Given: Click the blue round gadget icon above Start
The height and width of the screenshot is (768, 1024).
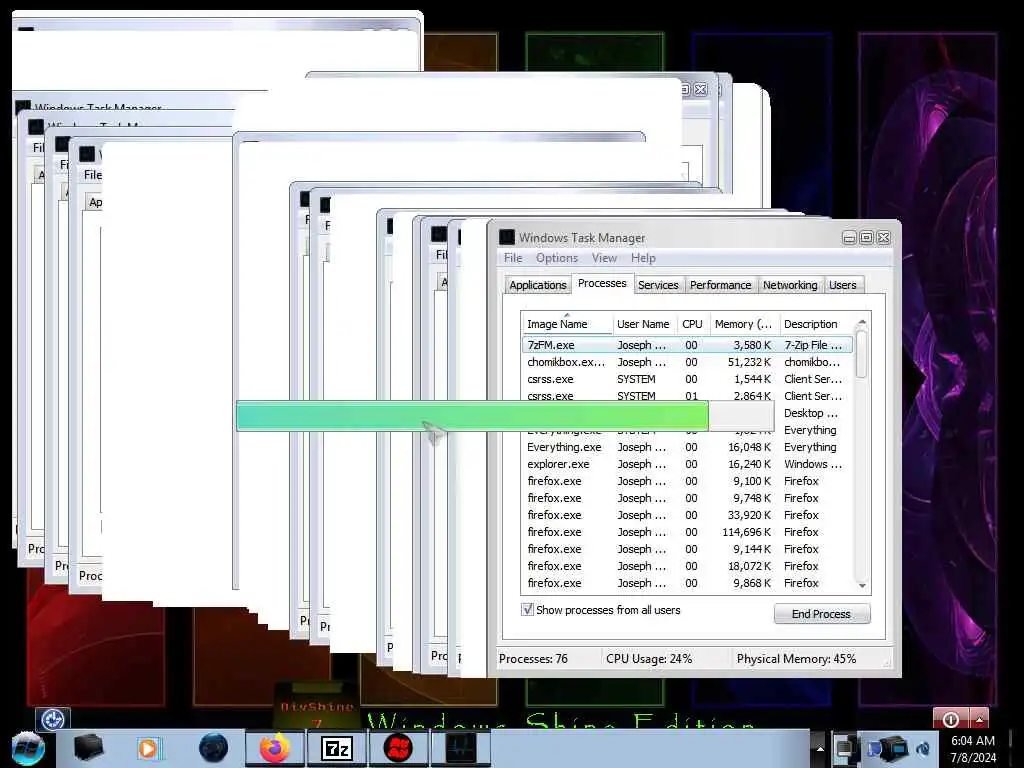Looking at the screenshot, I should tap(53, 719).
